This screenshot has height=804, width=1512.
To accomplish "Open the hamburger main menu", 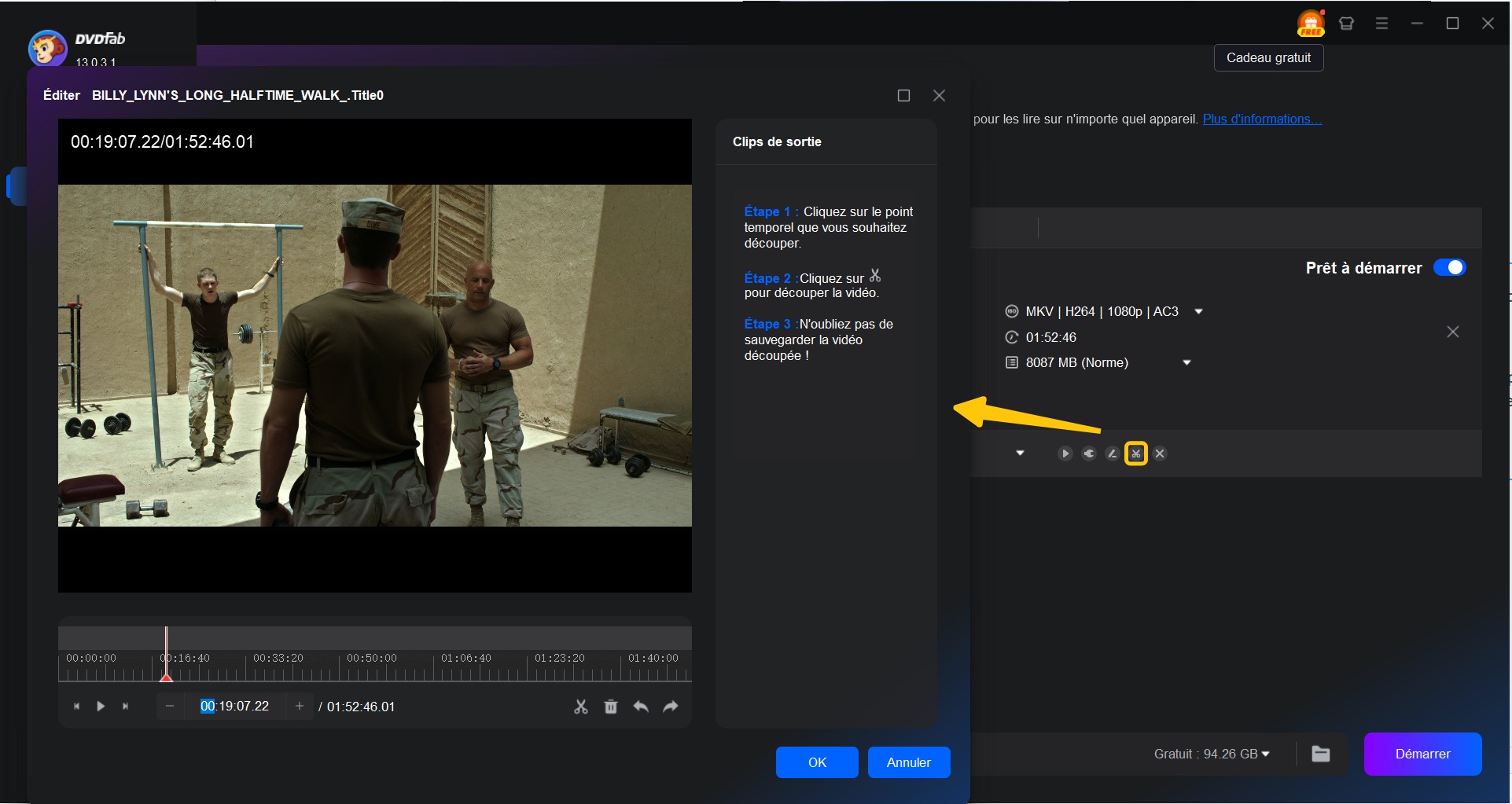I will 1381,24.
